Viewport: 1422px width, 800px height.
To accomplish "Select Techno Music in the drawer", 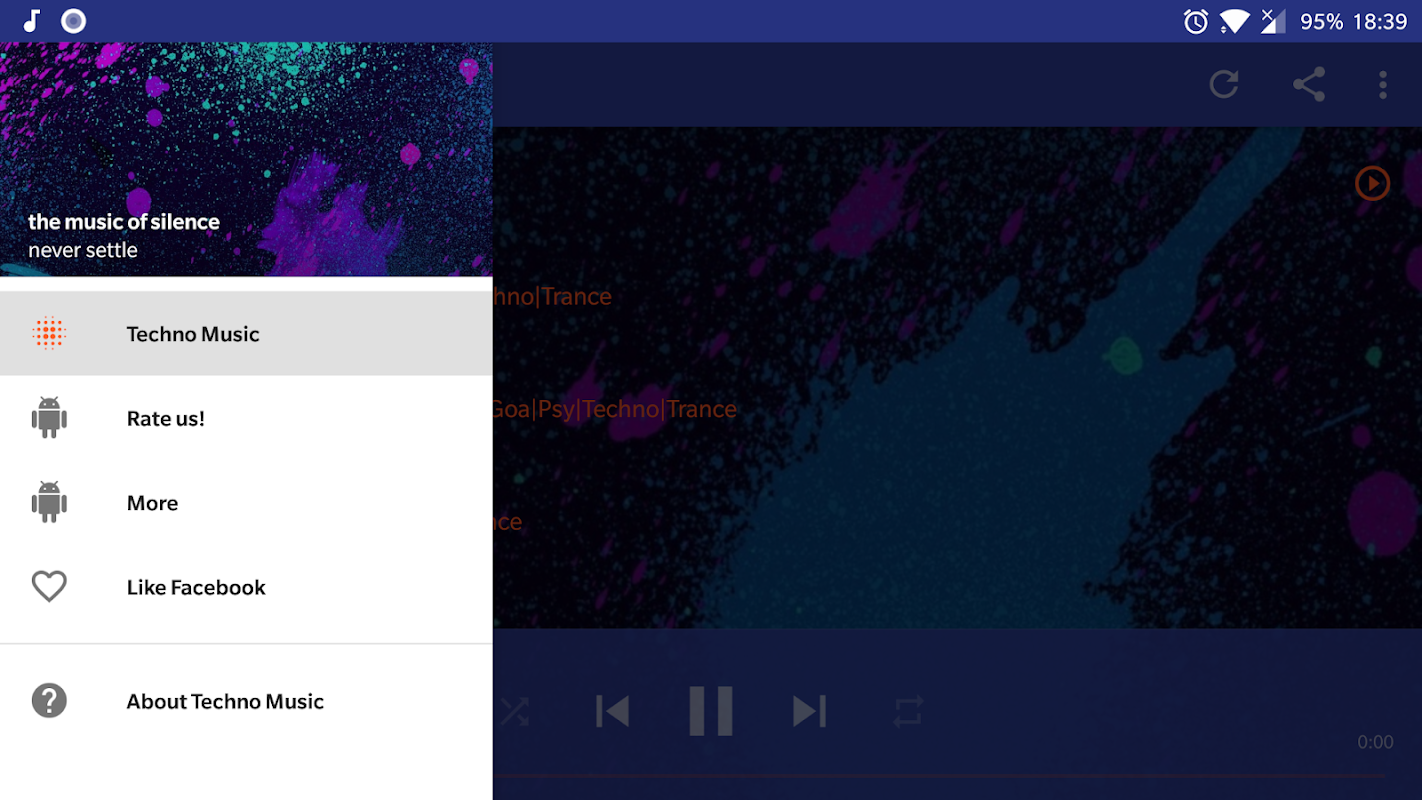I will (x=246, y=334).
